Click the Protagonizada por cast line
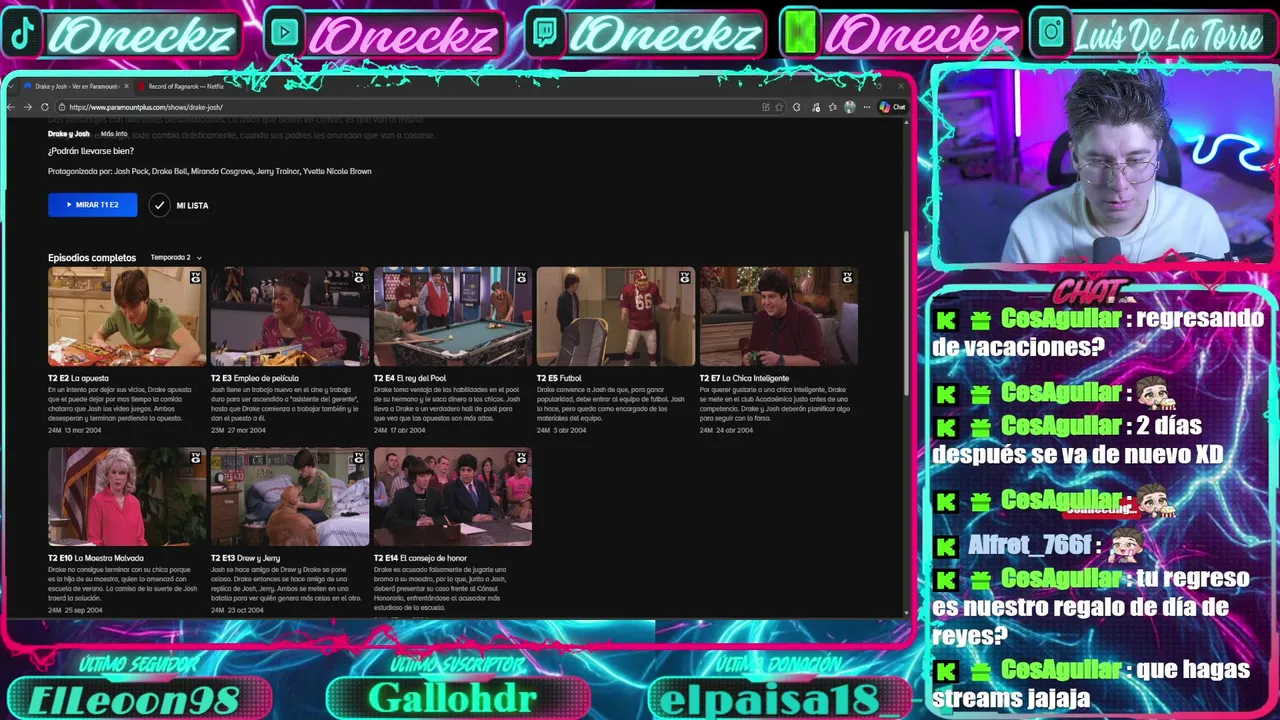Image resolution: width=1280 pixels, height=720 pixels. point(210,171)
